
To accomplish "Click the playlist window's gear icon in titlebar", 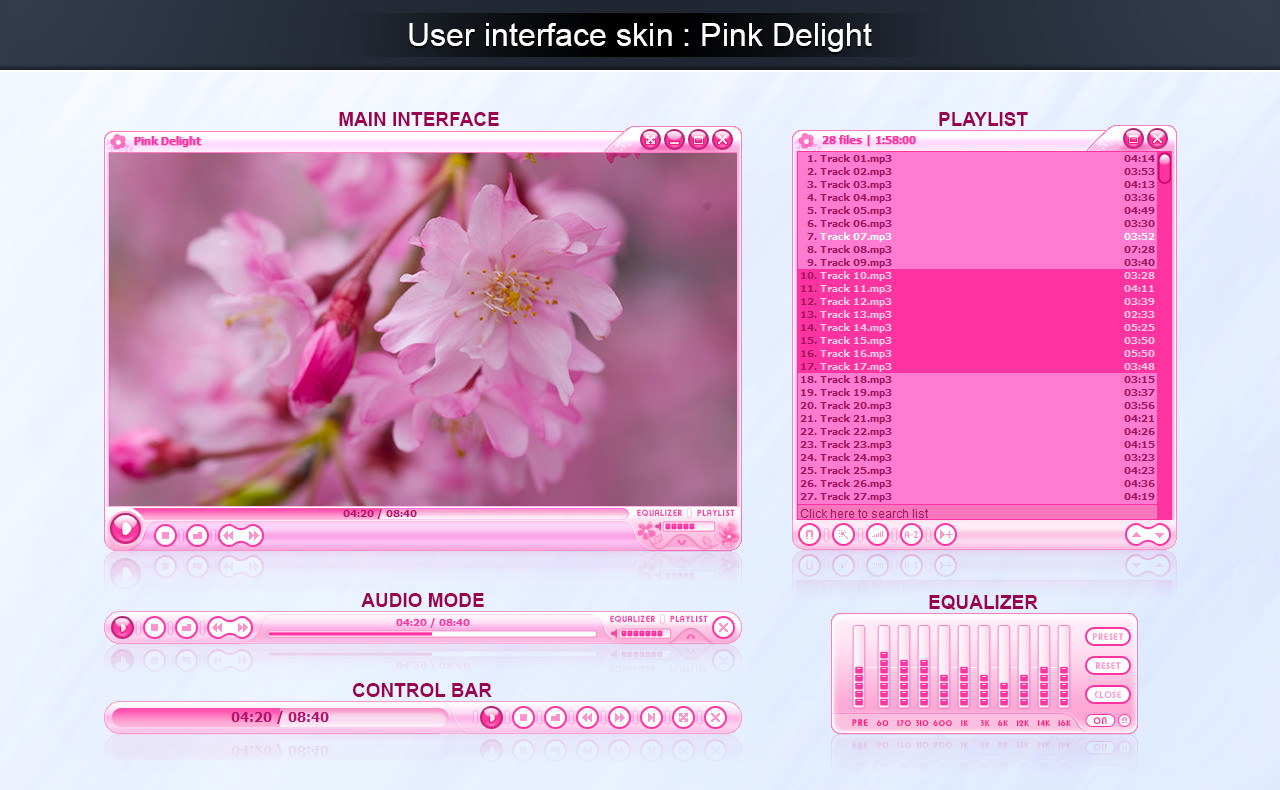I will pyautogui.click(x=806, y=140).
